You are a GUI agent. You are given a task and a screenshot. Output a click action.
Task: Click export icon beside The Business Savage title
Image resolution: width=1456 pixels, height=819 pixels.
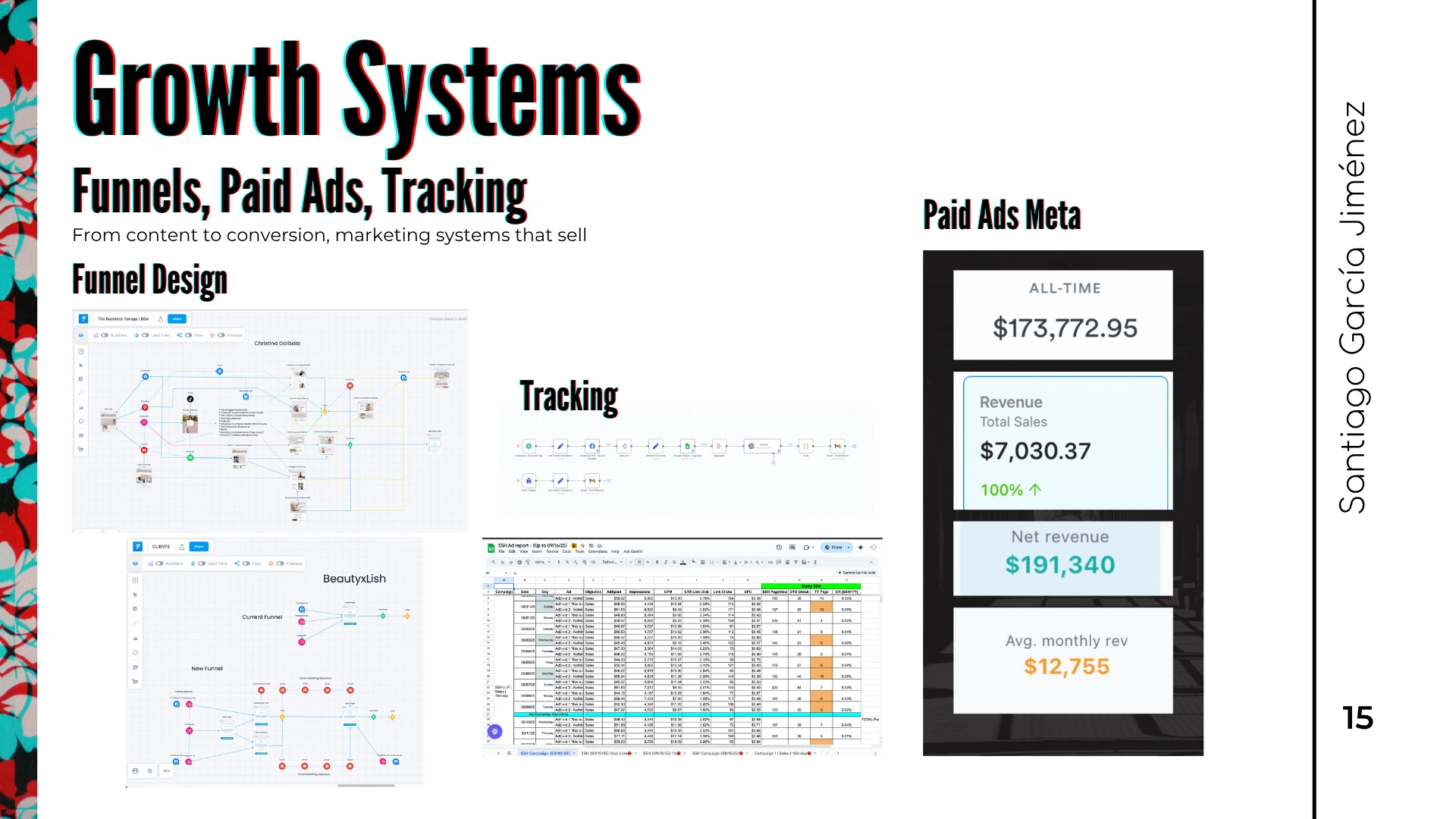tap(161, 319)
